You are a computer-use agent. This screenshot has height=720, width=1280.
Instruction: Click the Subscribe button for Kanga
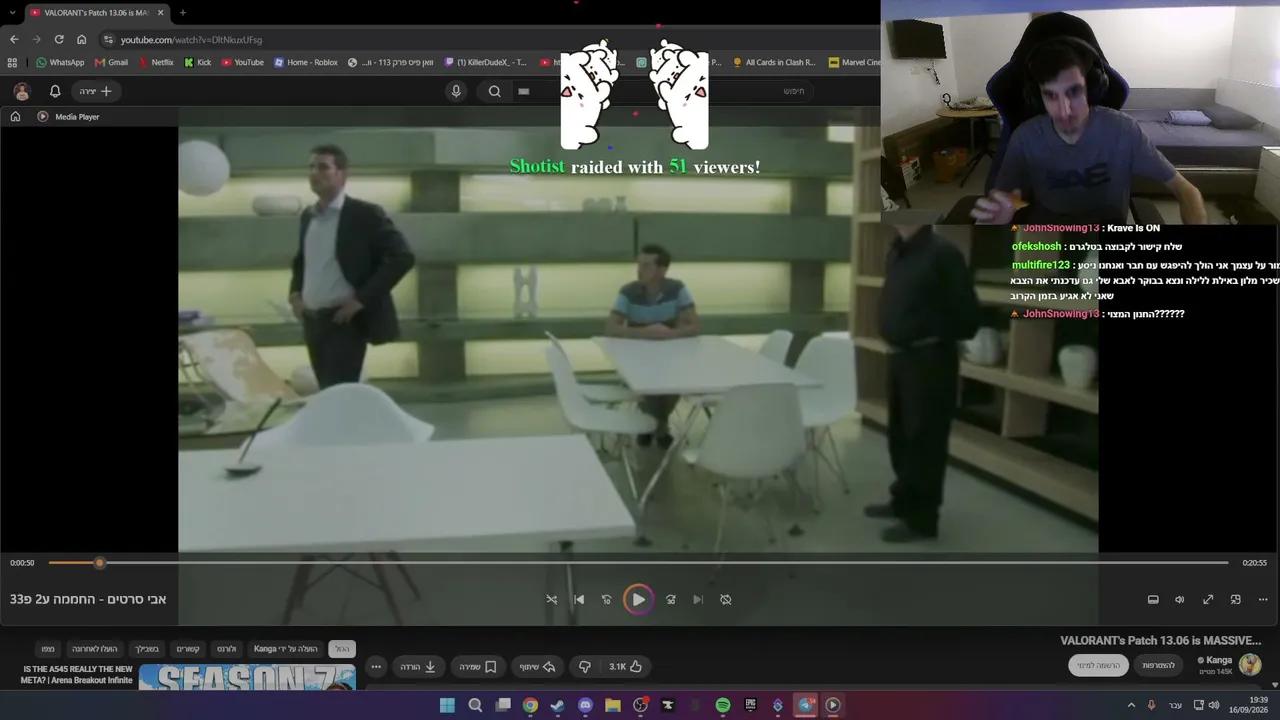pos(1098,665)
